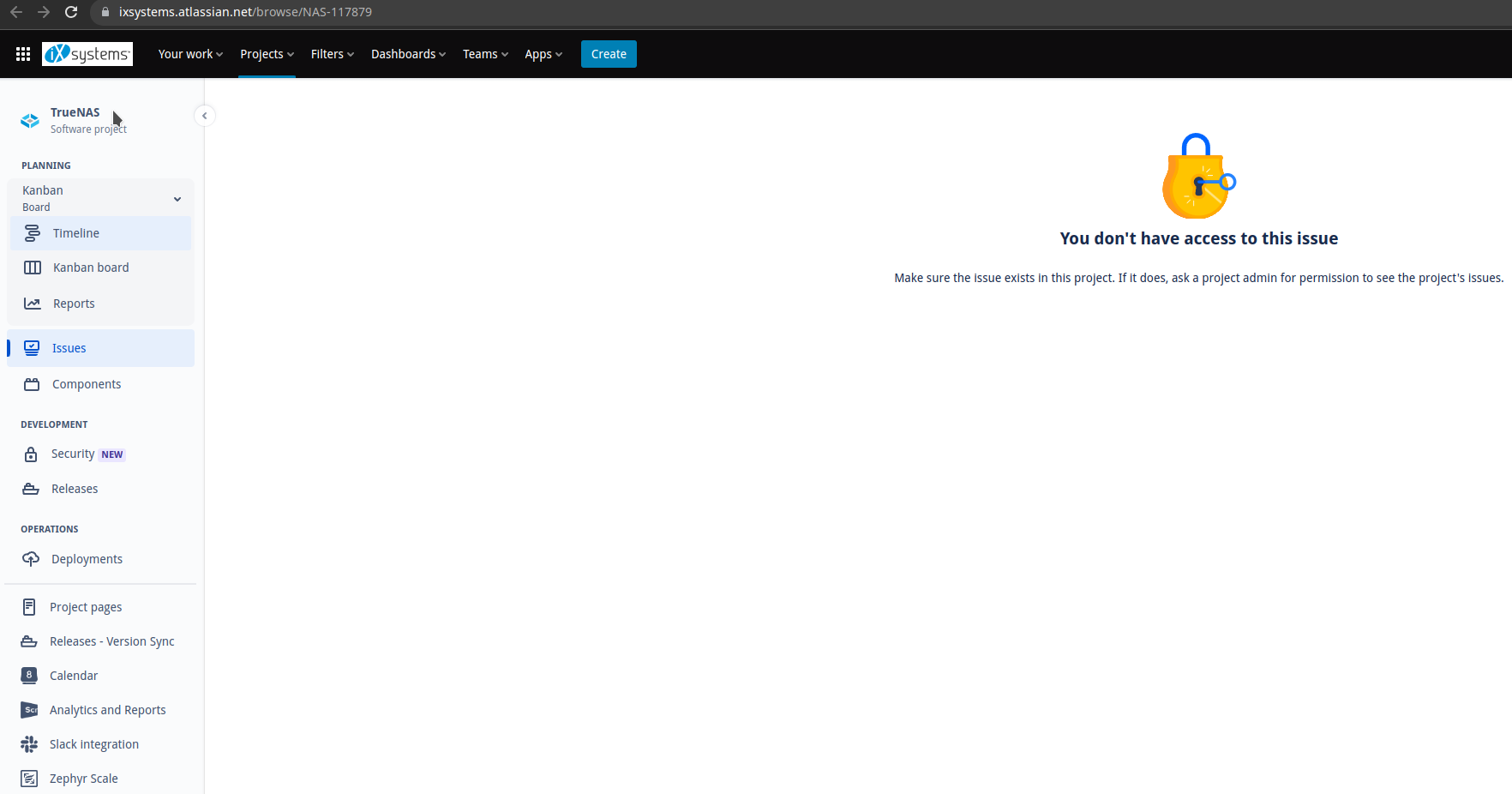Open Kanban board in the sidebar
The height and width of the screenshot is (794, 1512).
[101, 268]
